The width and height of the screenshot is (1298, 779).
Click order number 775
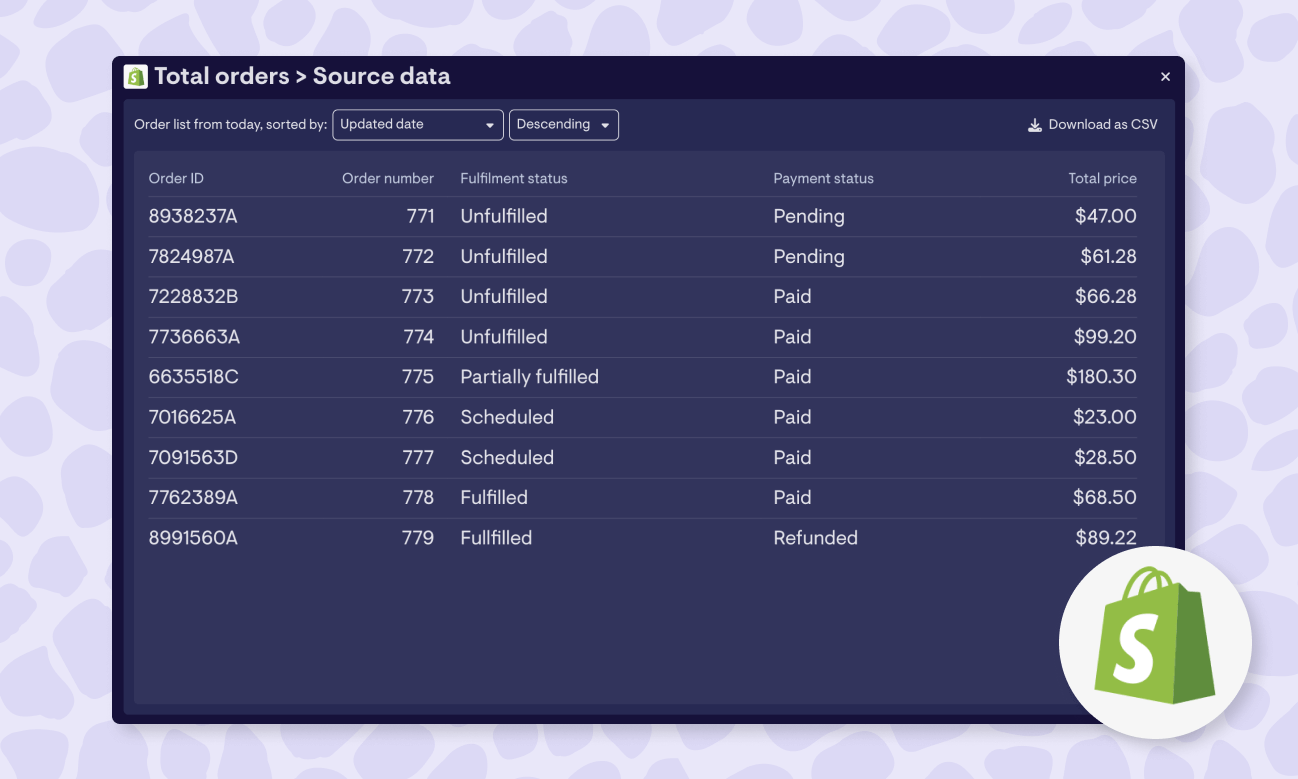pos(418,377)
